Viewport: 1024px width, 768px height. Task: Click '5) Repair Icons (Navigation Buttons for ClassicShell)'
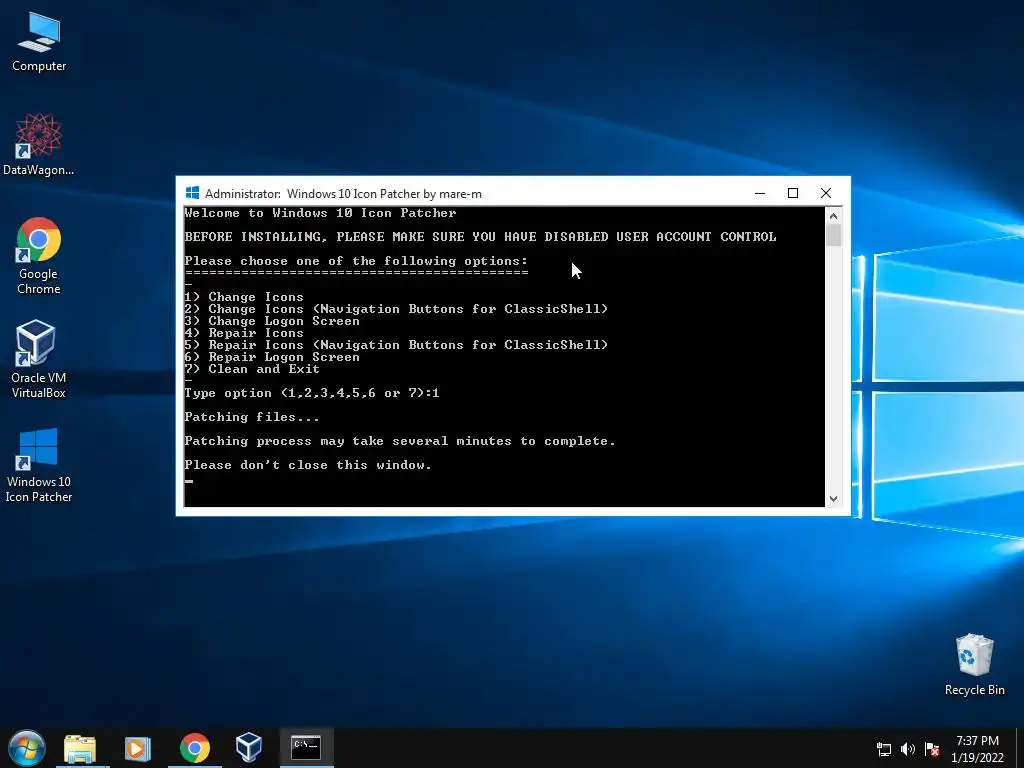[396, 345]
